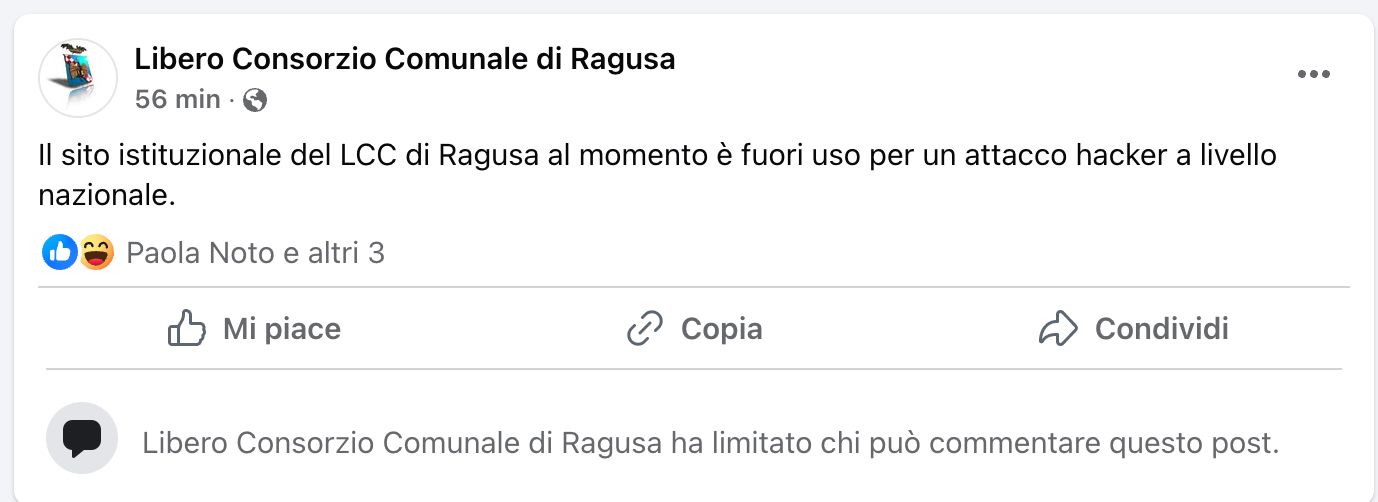This screenshot has height=502, width=1378.
Task: Open the page's profile picture avatar
Action: tap(78, 78)
